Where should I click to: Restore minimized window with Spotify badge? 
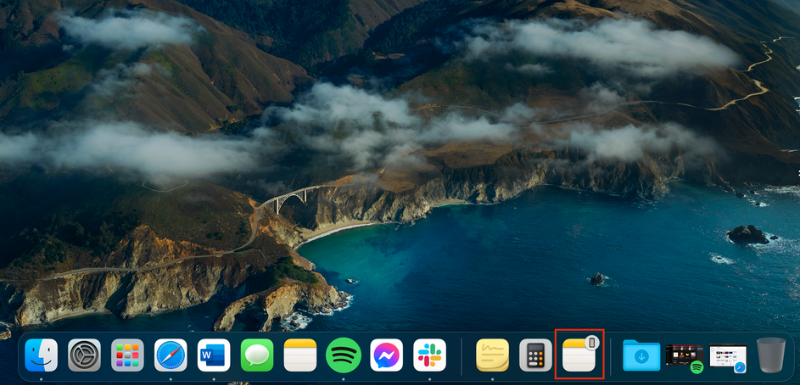[684, 358]
